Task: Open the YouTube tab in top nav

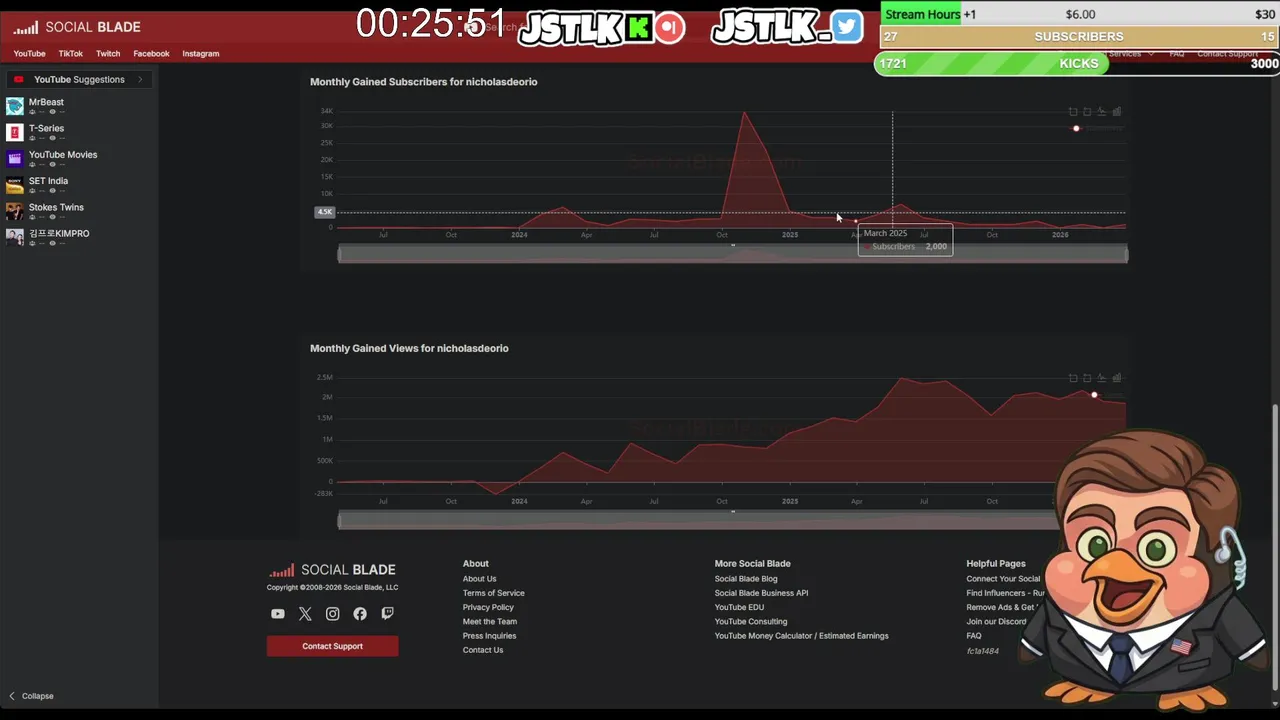Action: click(29, 54)
